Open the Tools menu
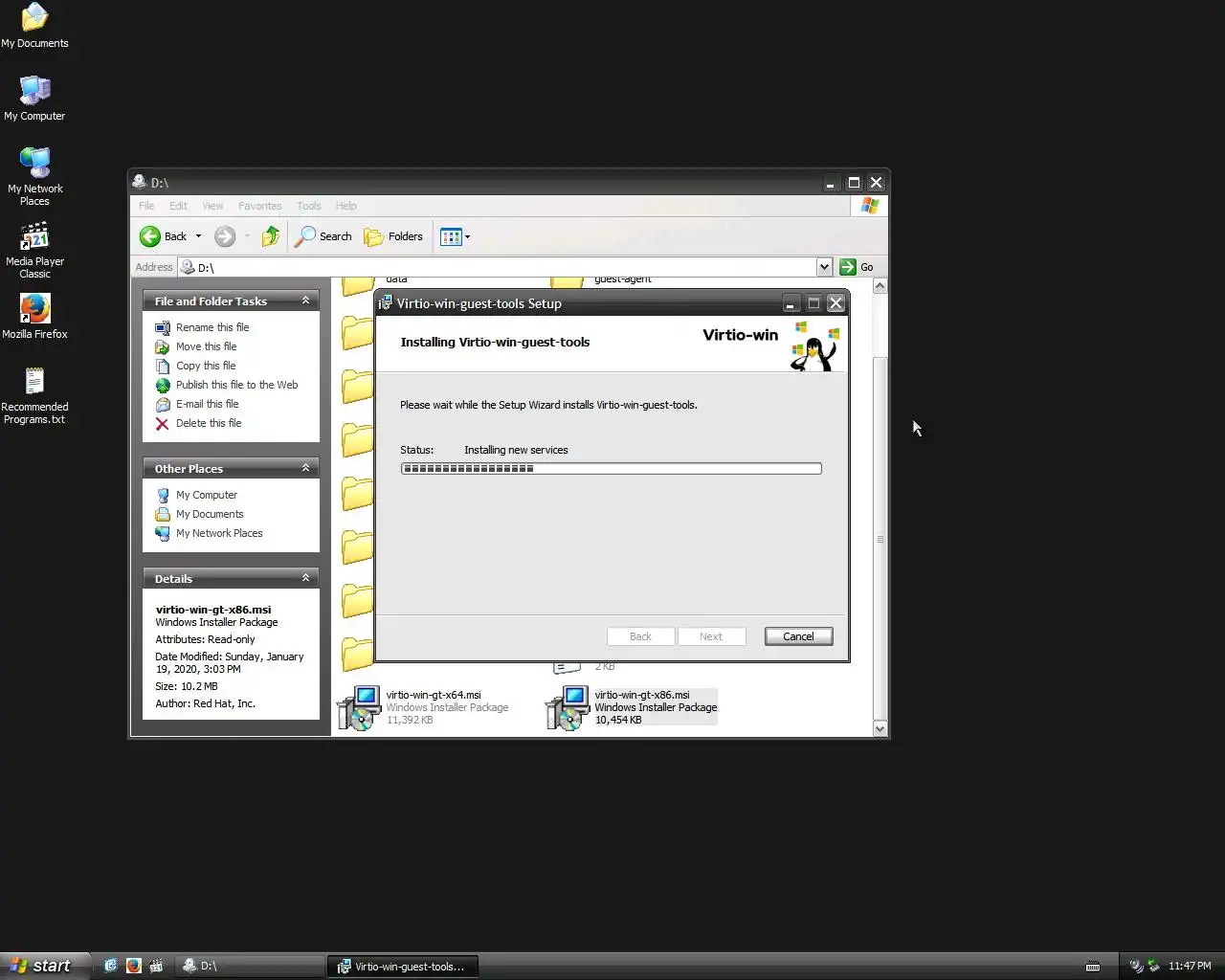The height and width of the screenshot is (980, 1225). click(x=308, y=206)
